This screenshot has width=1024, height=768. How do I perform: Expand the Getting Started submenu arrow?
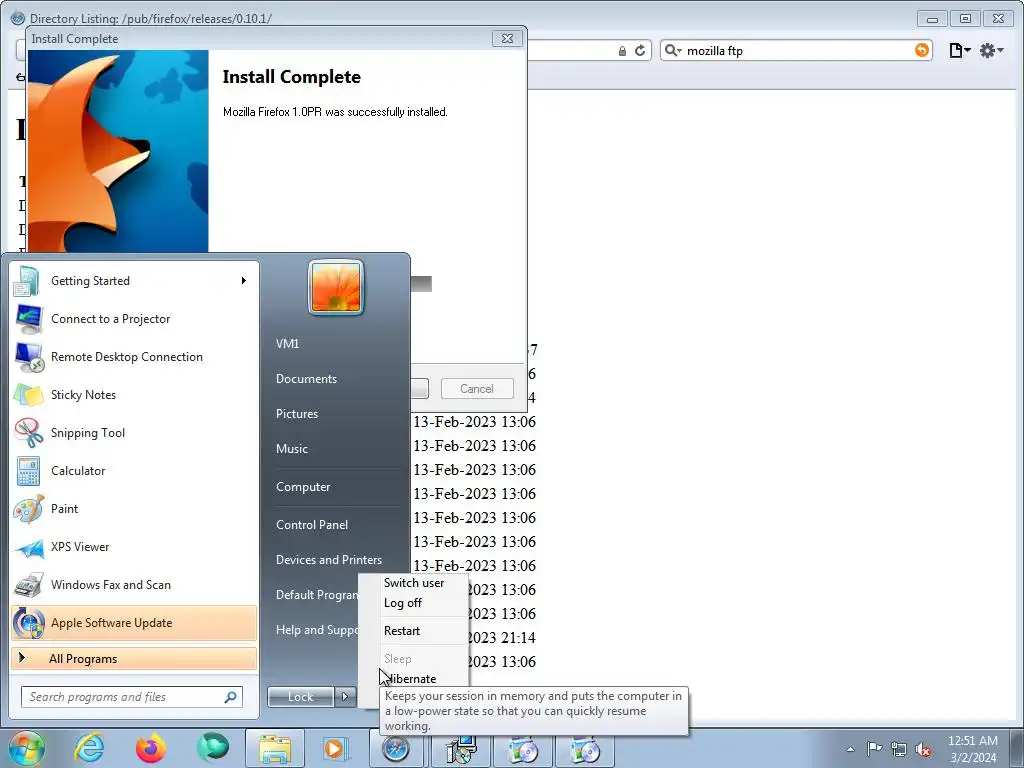coord(244,281)
